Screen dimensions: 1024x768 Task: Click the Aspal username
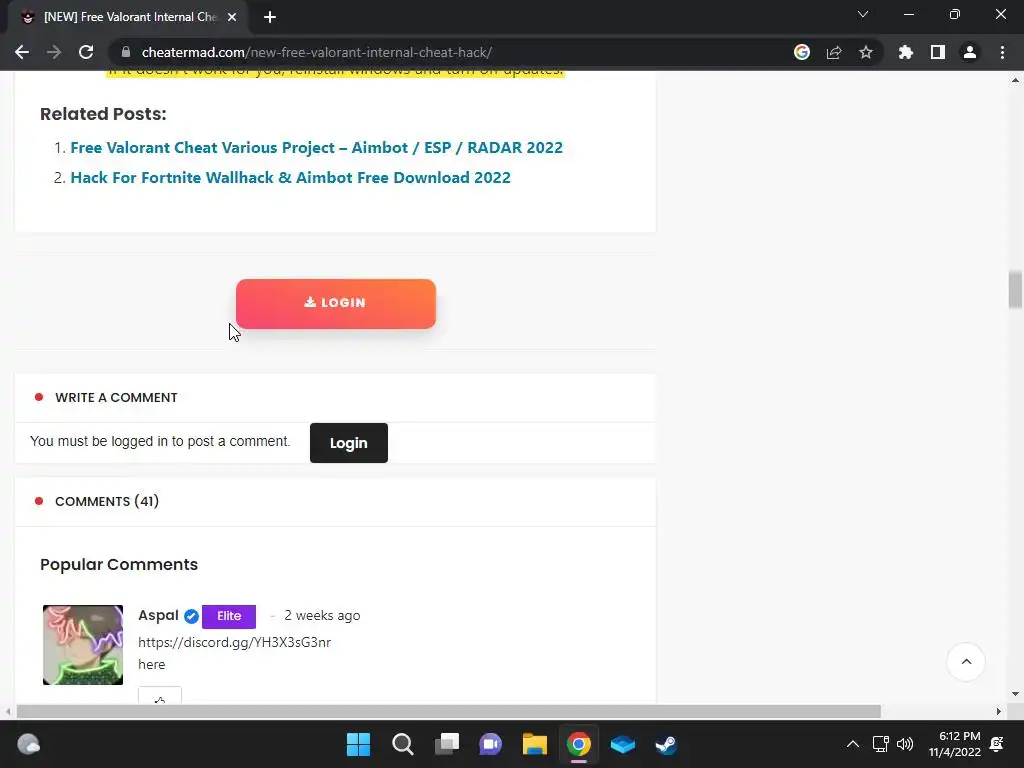158,615
